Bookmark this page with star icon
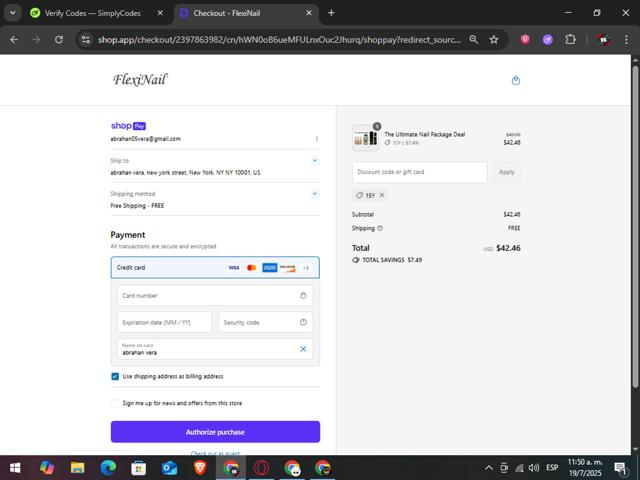640x480 pixels. click(494, 40)
